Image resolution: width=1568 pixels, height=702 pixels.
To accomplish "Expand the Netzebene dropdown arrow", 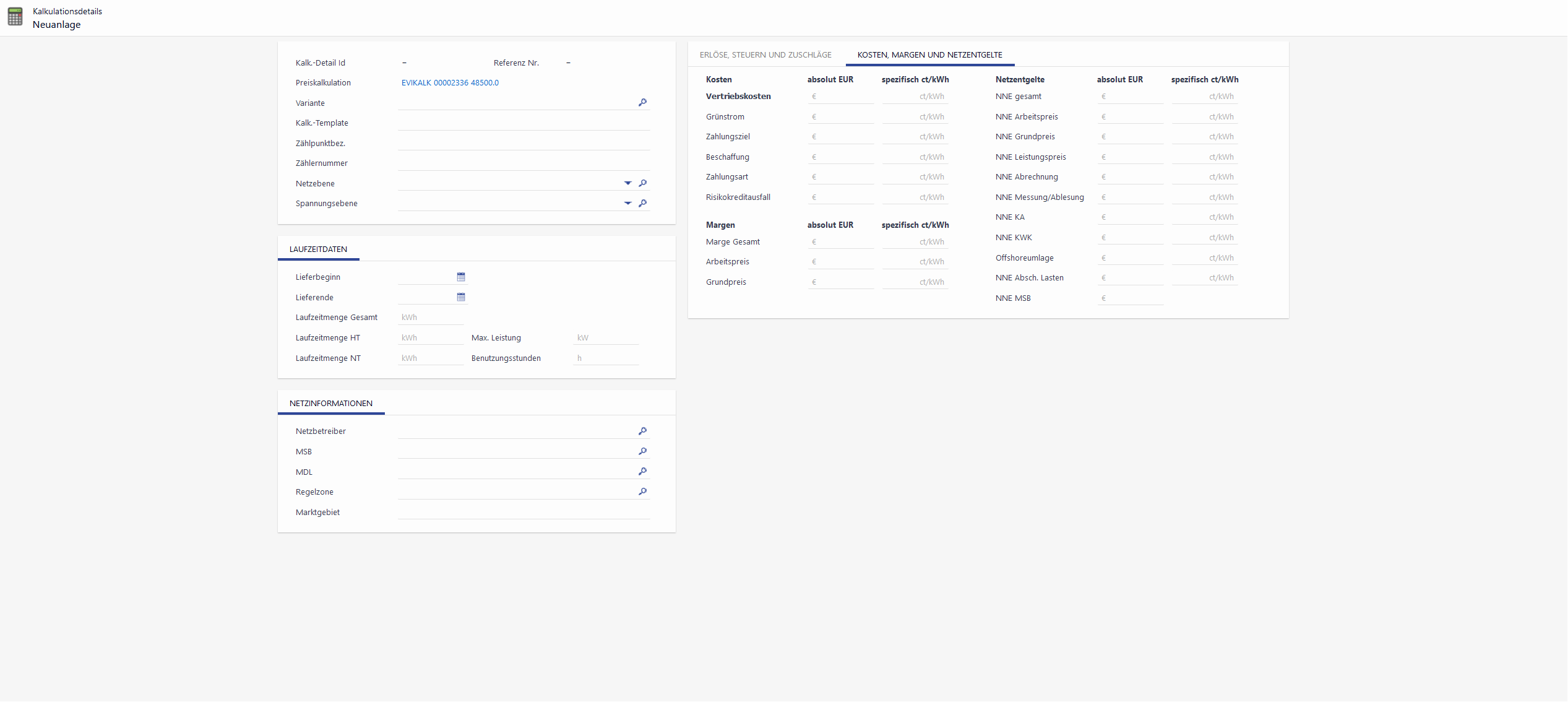I will pos(627,183).
